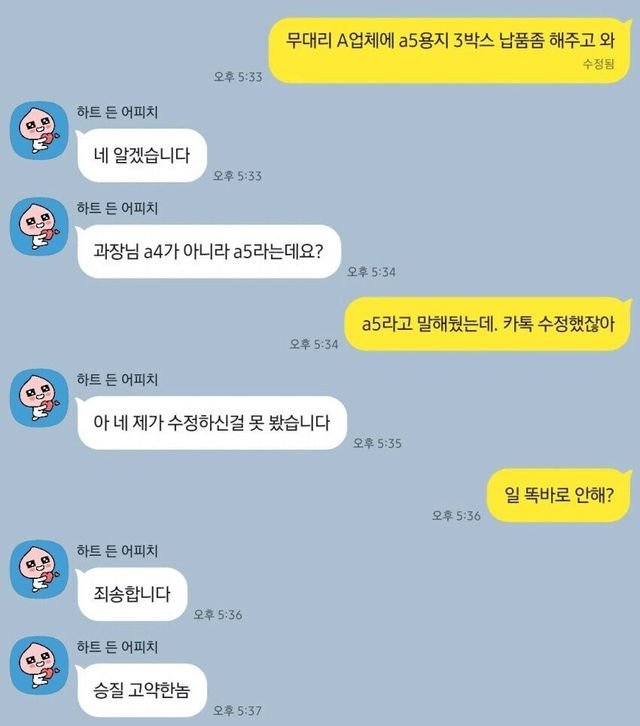Tap the avatar beside '못 봤습니다' message
The height and width of the screenshot is (726, 640).
coord(39,398)
